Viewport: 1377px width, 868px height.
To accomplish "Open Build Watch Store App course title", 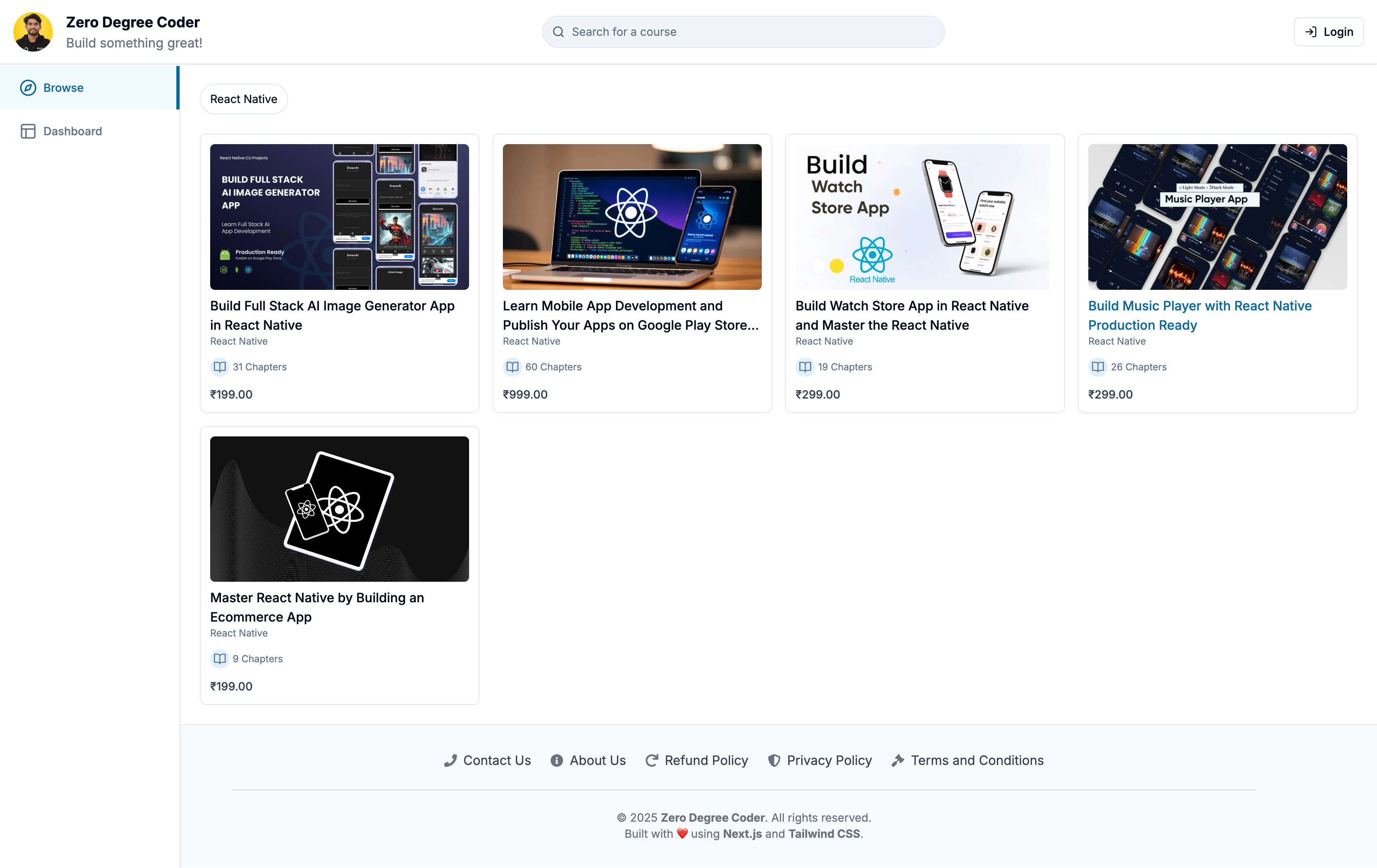I will pyautogui.click(x=912, y=315).
